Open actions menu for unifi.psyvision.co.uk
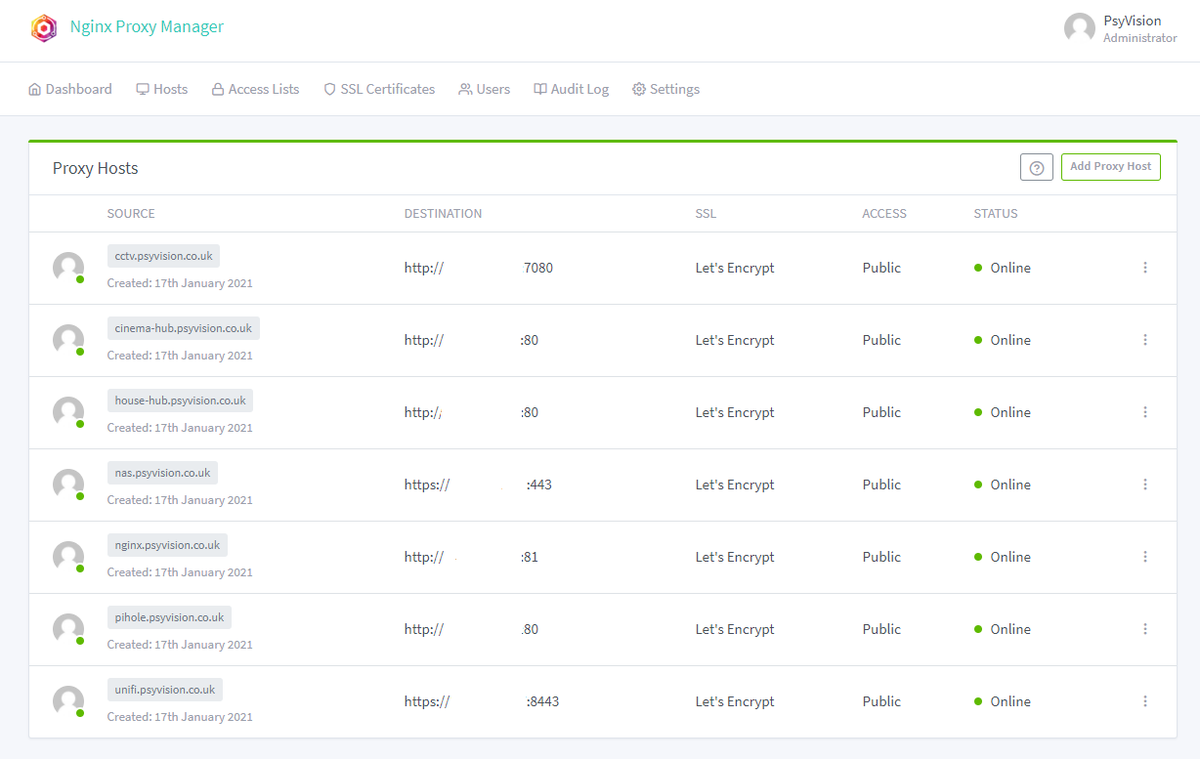Viewport: 1200px width, 759px height. pos(1145,701)
